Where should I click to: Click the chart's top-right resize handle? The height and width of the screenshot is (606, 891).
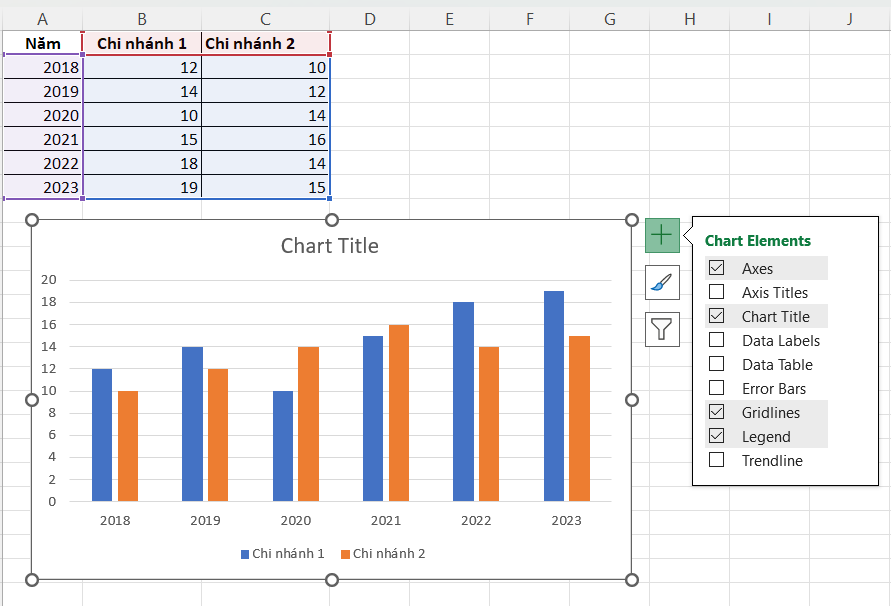coord(631,220)
